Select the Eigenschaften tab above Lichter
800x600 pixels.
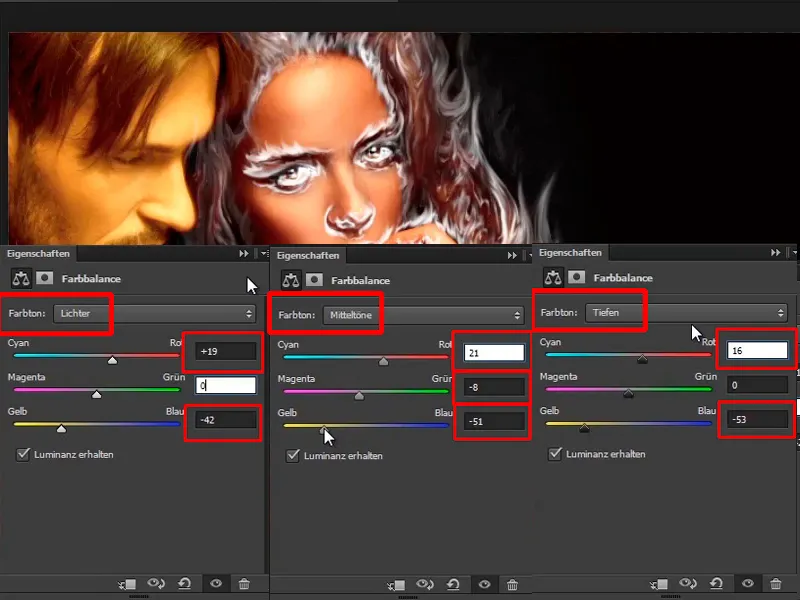[38, 254]
